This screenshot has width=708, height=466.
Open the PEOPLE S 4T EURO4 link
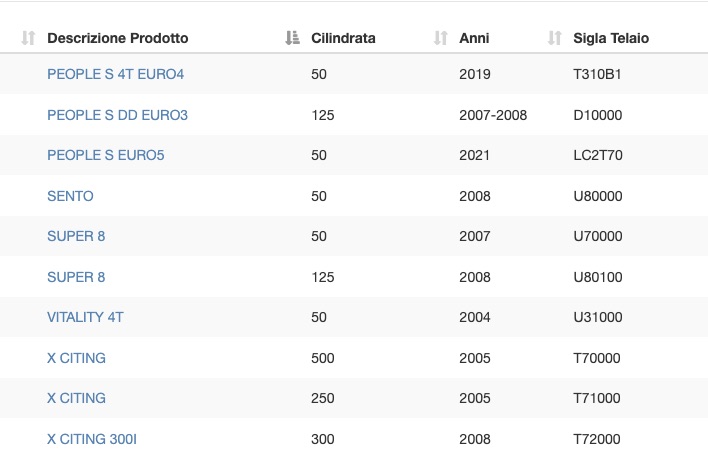(116, 74)
